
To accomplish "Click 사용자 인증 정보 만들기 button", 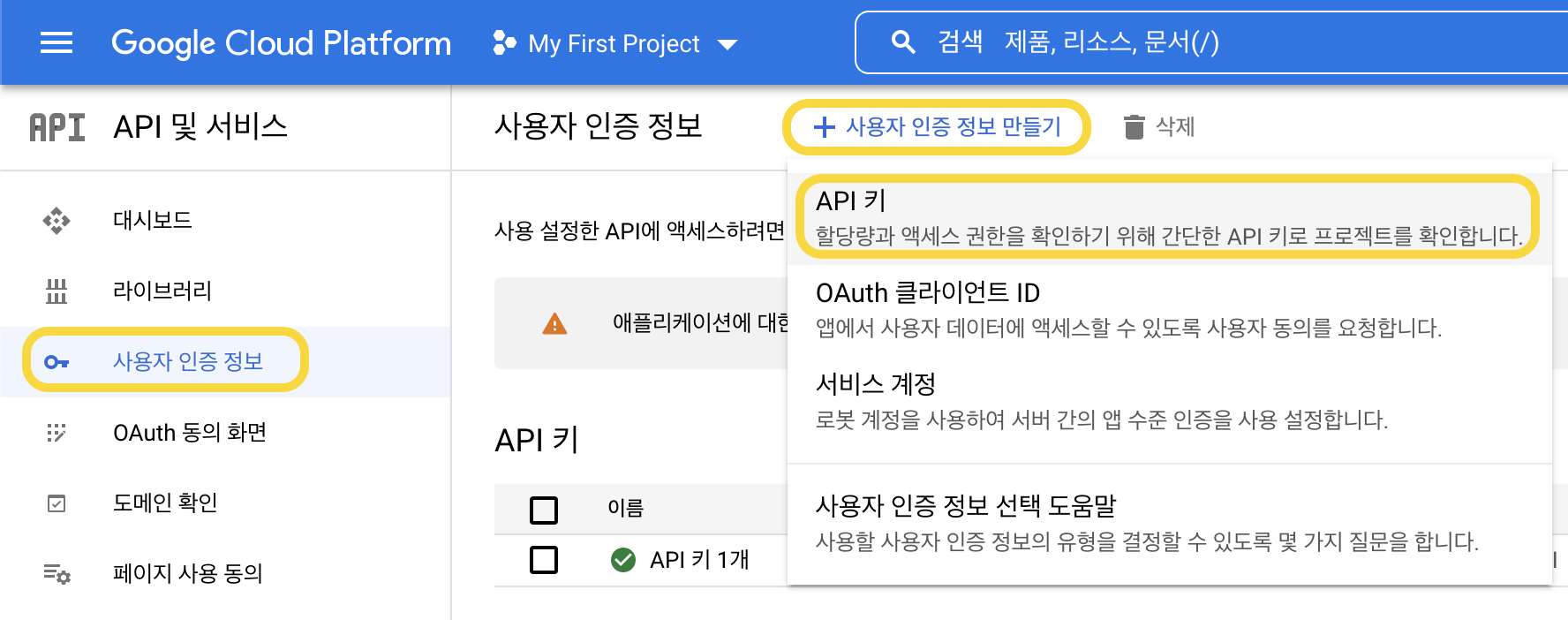I will pos(937,127).
